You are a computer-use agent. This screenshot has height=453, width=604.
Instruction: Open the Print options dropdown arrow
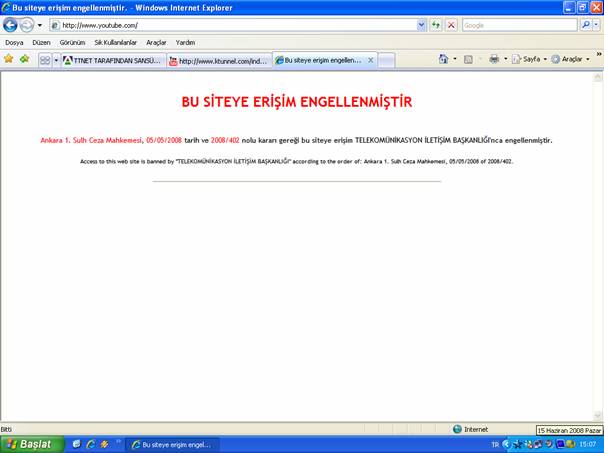coord(505,59)
